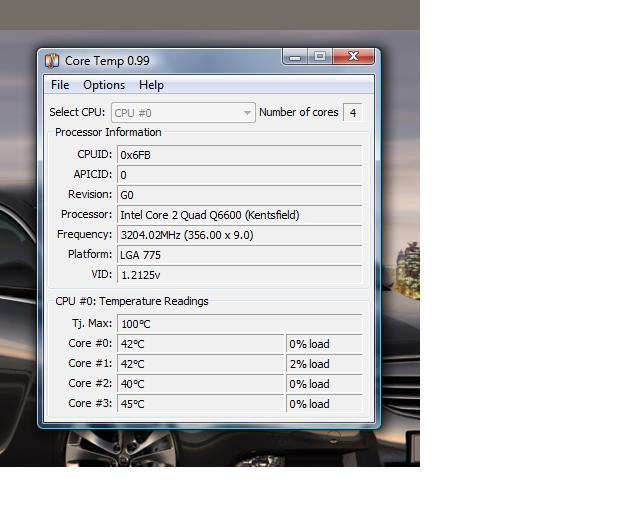Screen dimensions: 640x512
Task: Click the Core #3 load percentage
Action: click(x=324, y=404)
